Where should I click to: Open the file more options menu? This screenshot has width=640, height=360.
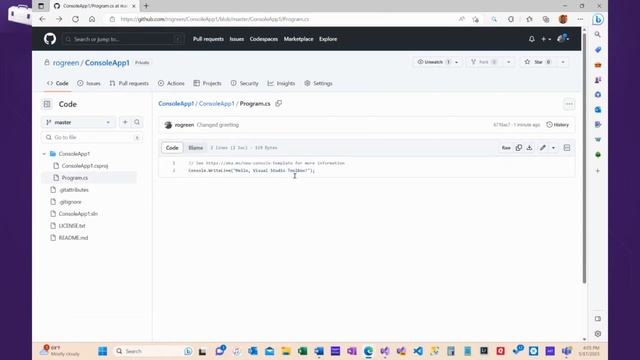coord(569,104)
